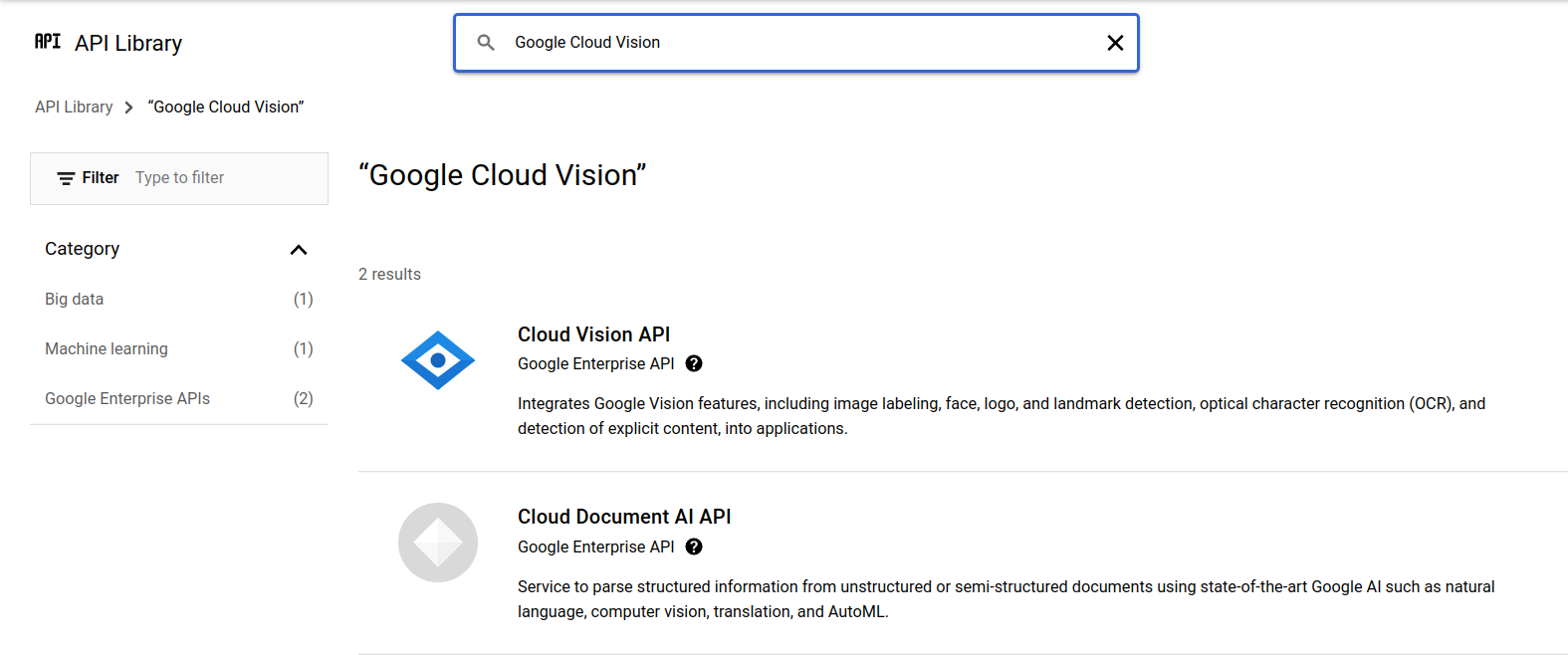Click the Google Enterprise APIs (2) count
The width and height of the screenshot is (1568, 655).
[304, 398]
